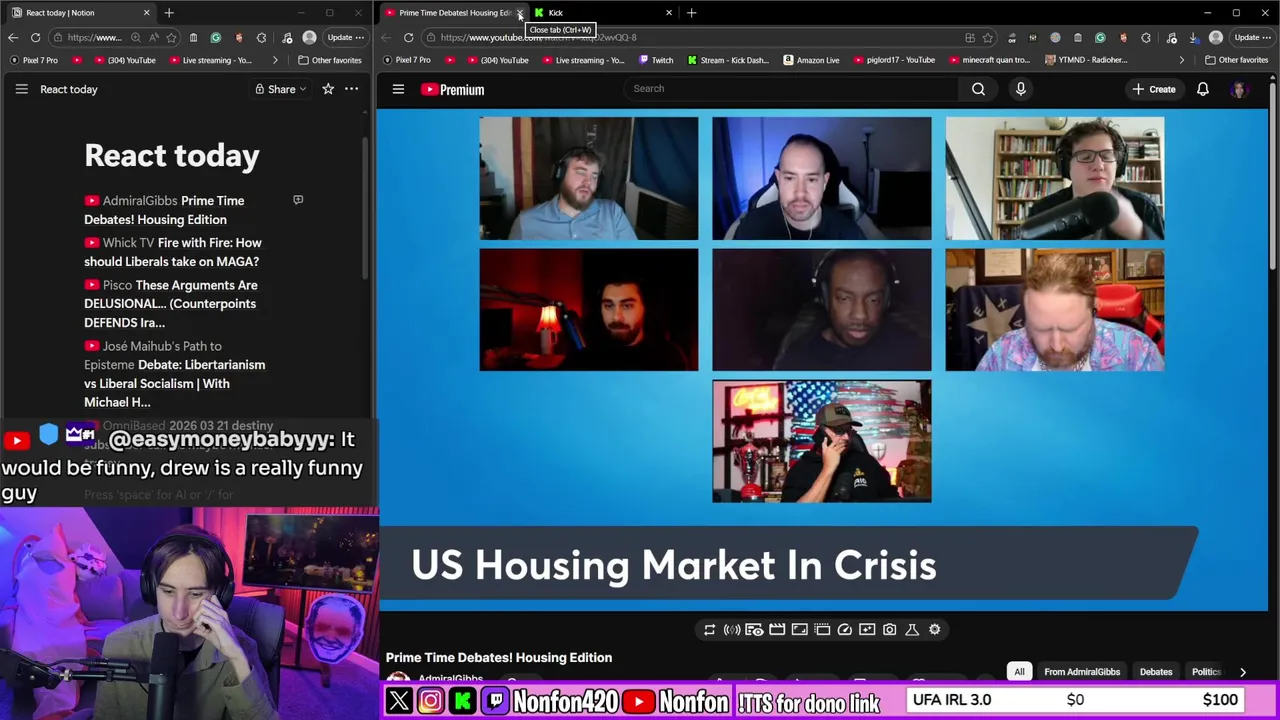Reload the Notion browser window

coord(35,37)
